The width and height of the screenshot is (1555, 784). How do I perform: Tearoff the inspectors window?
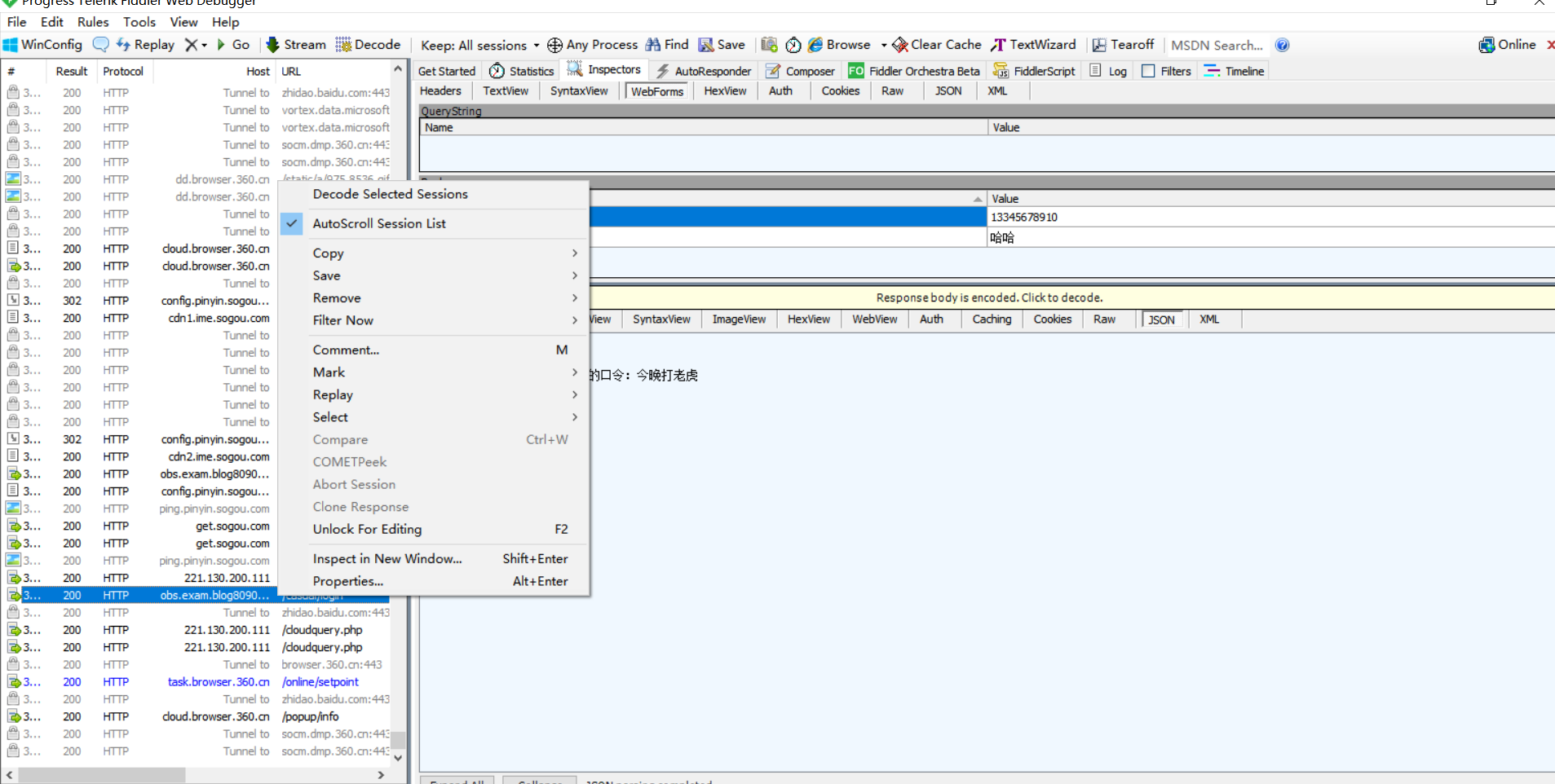click(x=1124, y=45)
